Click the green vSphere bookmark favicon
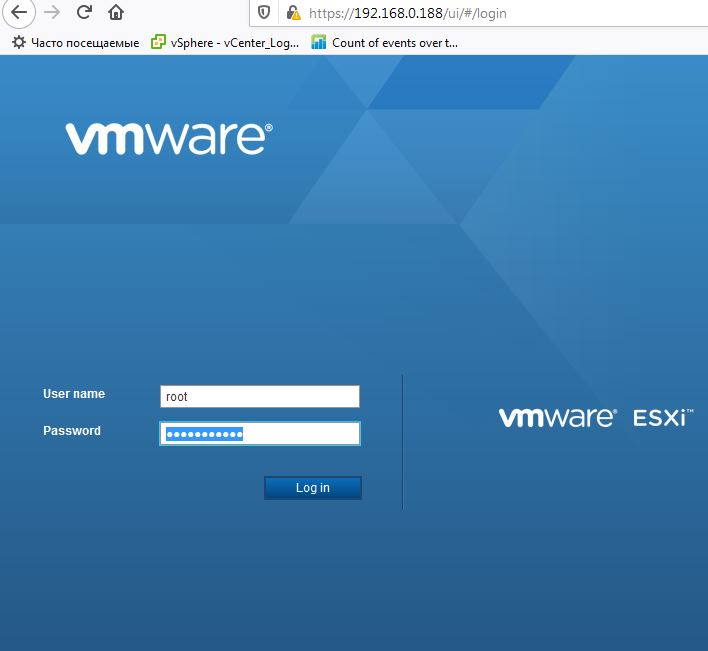The image size is (708, 651). click(158, 42)
